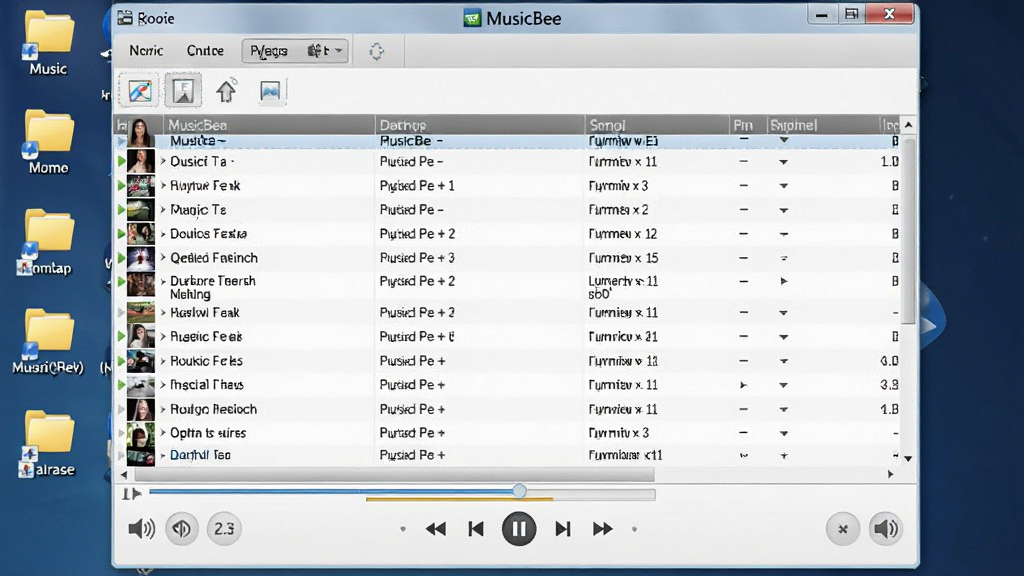The height and width of the screenshot is (576, 1024).
Task: Open the alrase desktop folder
Action: (47, 444)
